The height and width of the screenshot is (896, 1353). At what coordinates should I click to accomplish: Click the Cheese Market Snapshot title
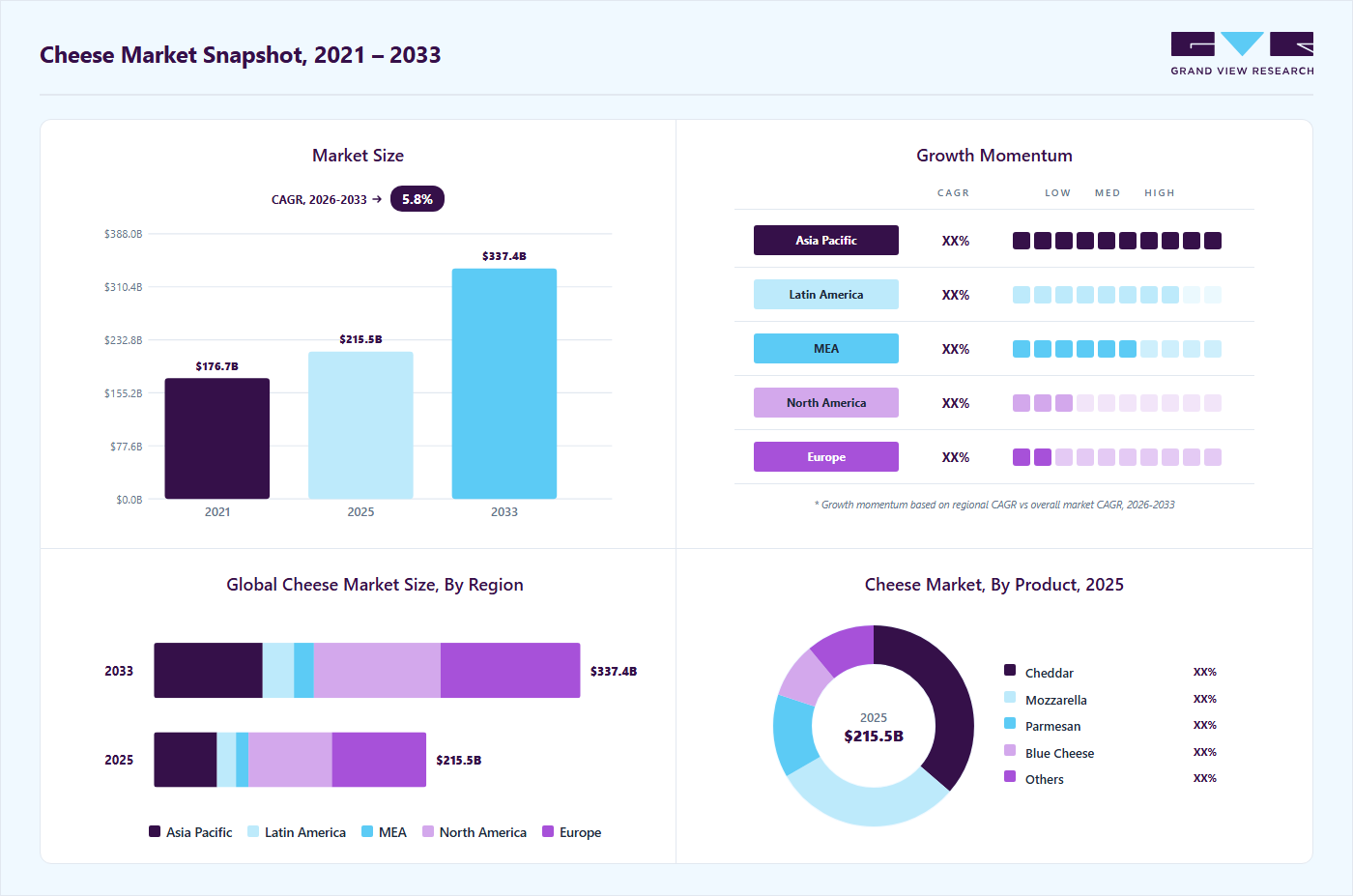pos(241,55)
